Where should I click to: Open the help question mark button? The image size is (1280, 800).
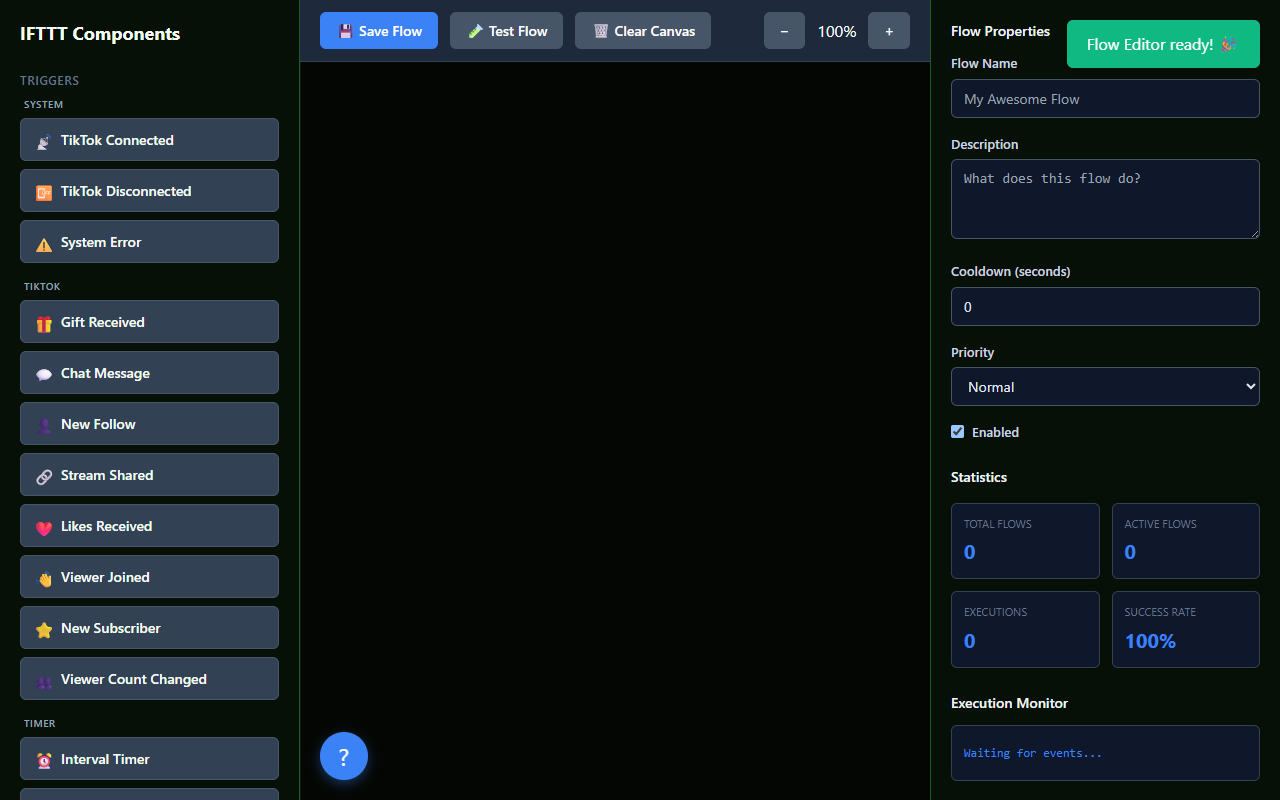tap(344, 756)
